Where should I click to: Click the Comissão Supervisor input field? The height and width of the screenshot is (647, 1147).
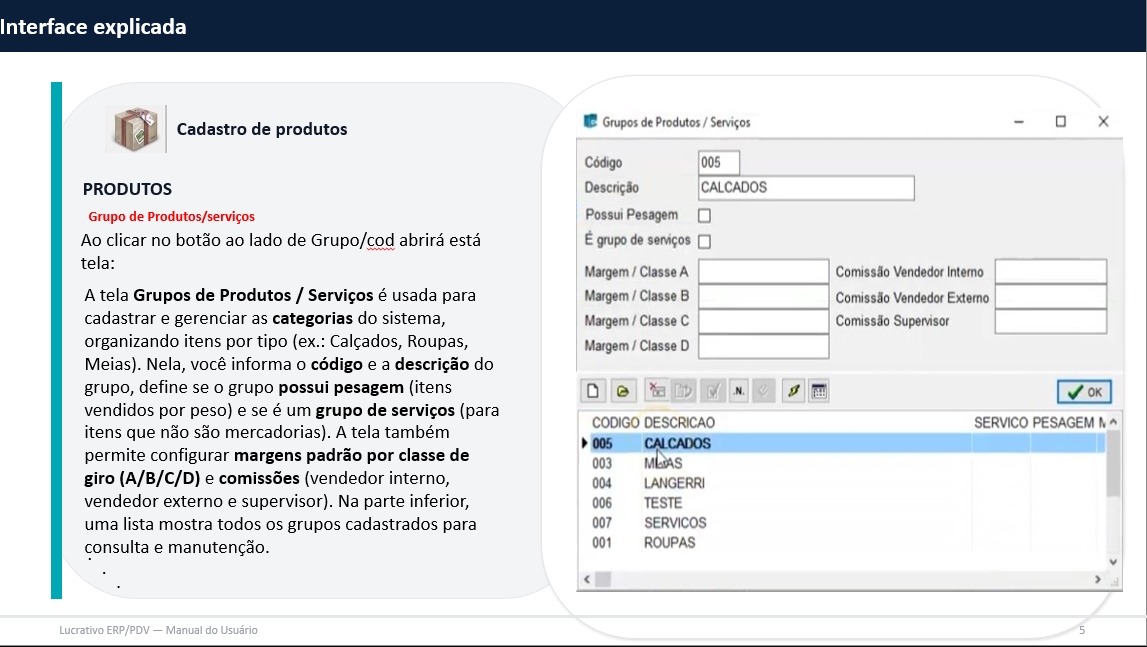coord(1050,321)
